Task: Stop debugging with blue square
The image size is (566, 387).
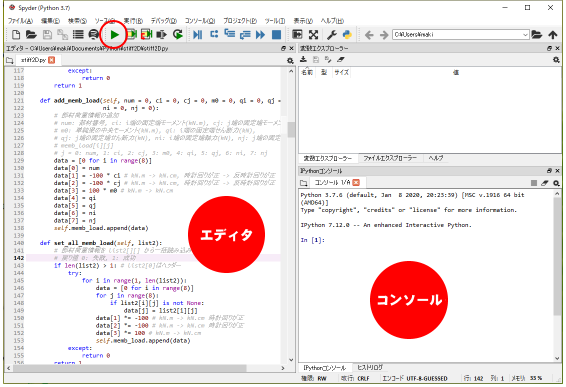Action: tap(276, 35)
